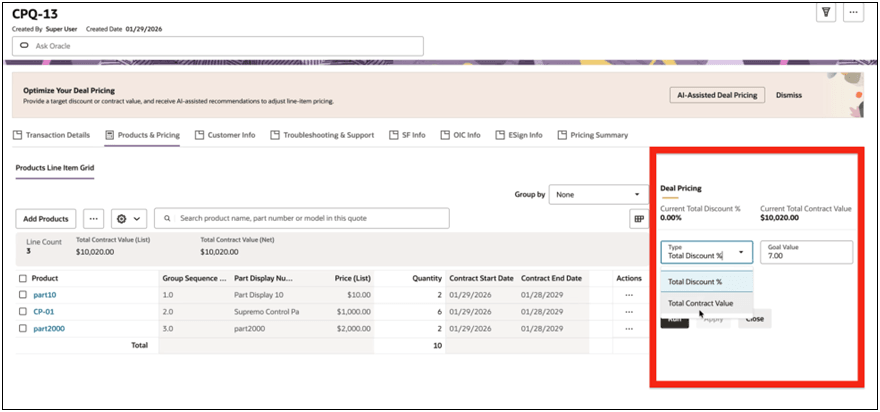Screen dimensions: 880x412
Task: Click the AI-Assisted Deal Pricing button
Action: (717, 95)
